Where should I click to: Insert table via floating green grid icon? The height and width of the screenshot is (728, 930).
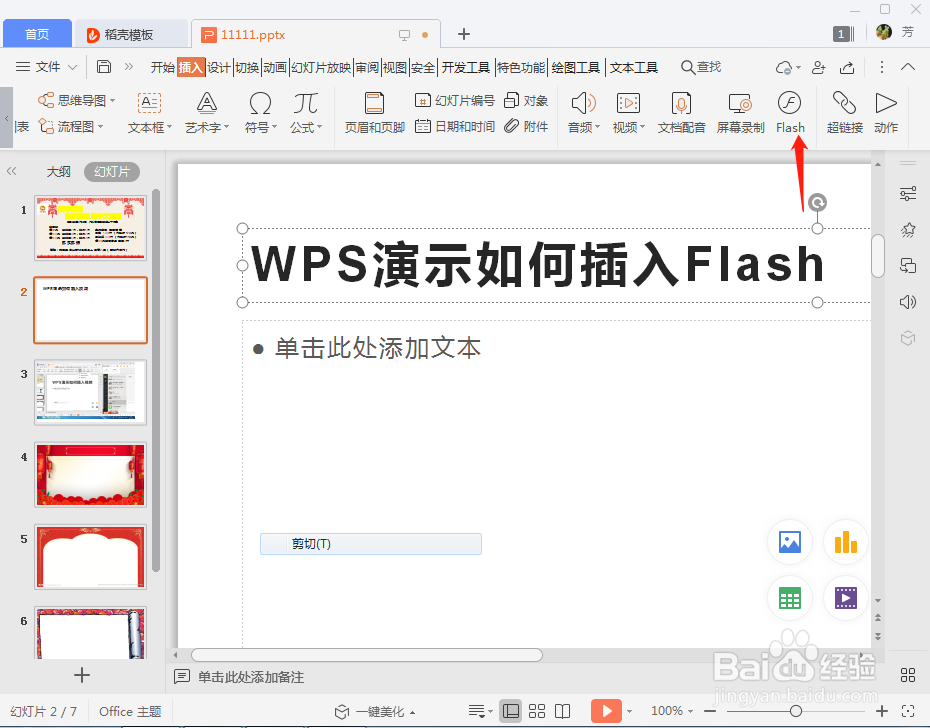tap(789, 597)
